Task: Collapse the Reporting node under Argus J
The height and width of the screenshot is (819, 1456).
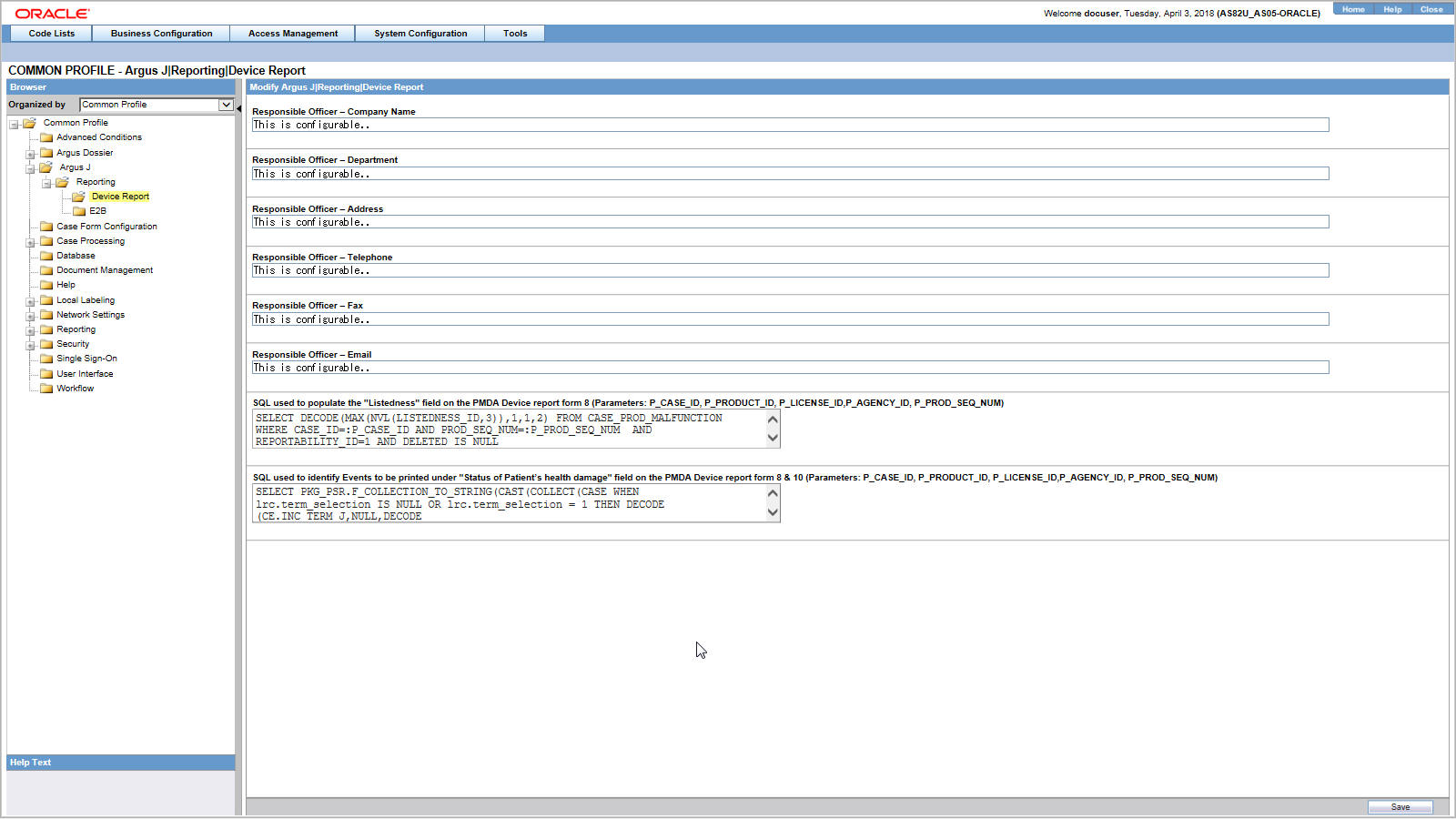Action: (x=46, y=183)
